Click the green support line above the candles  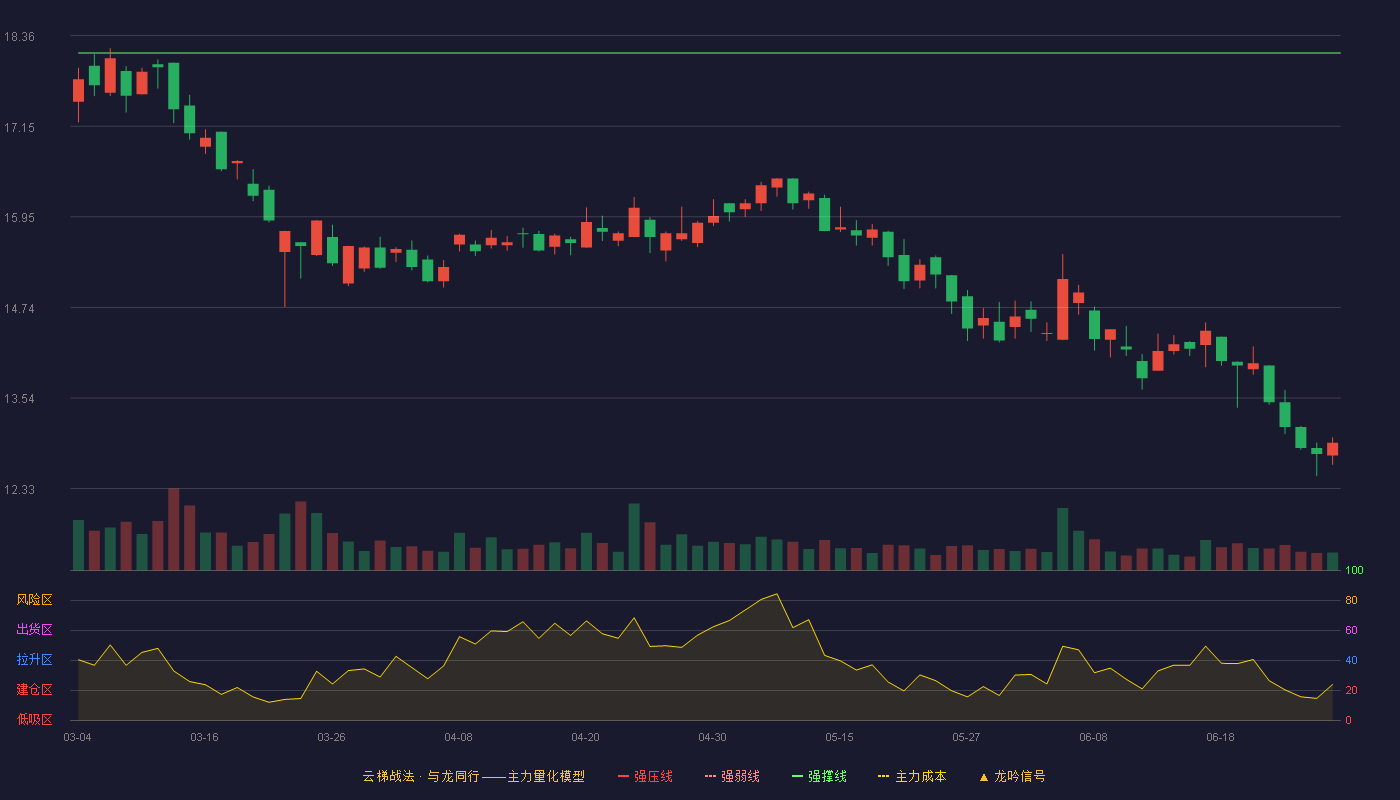(x=708, y=53)
